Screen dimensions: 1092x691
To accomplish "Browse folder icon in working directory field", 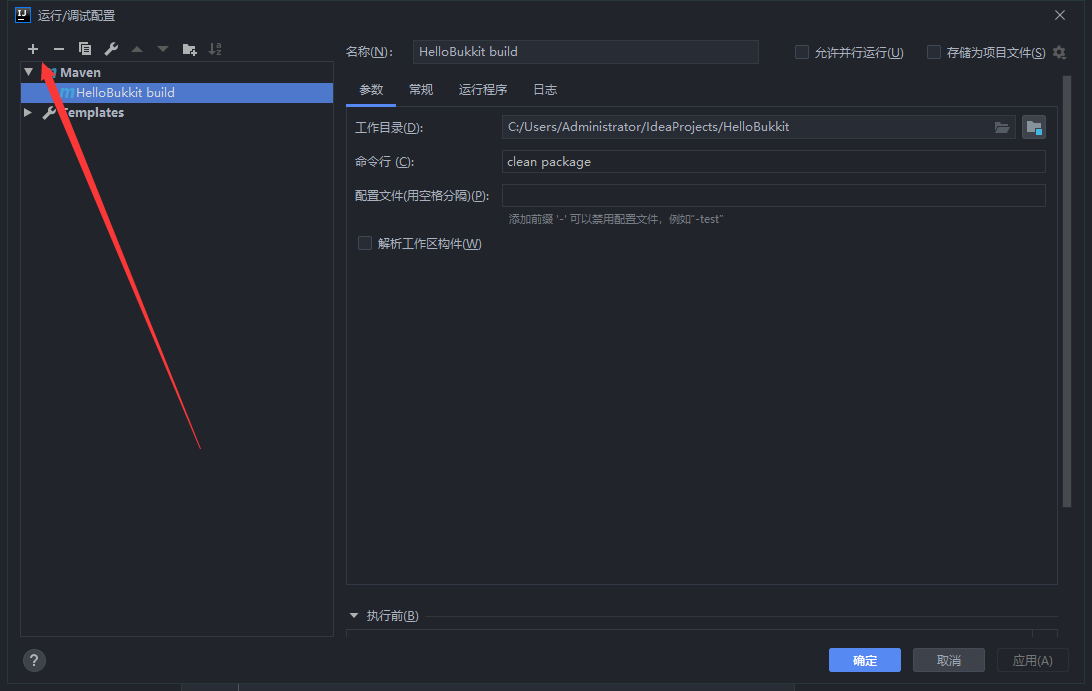I will [x=1002, y=127].
